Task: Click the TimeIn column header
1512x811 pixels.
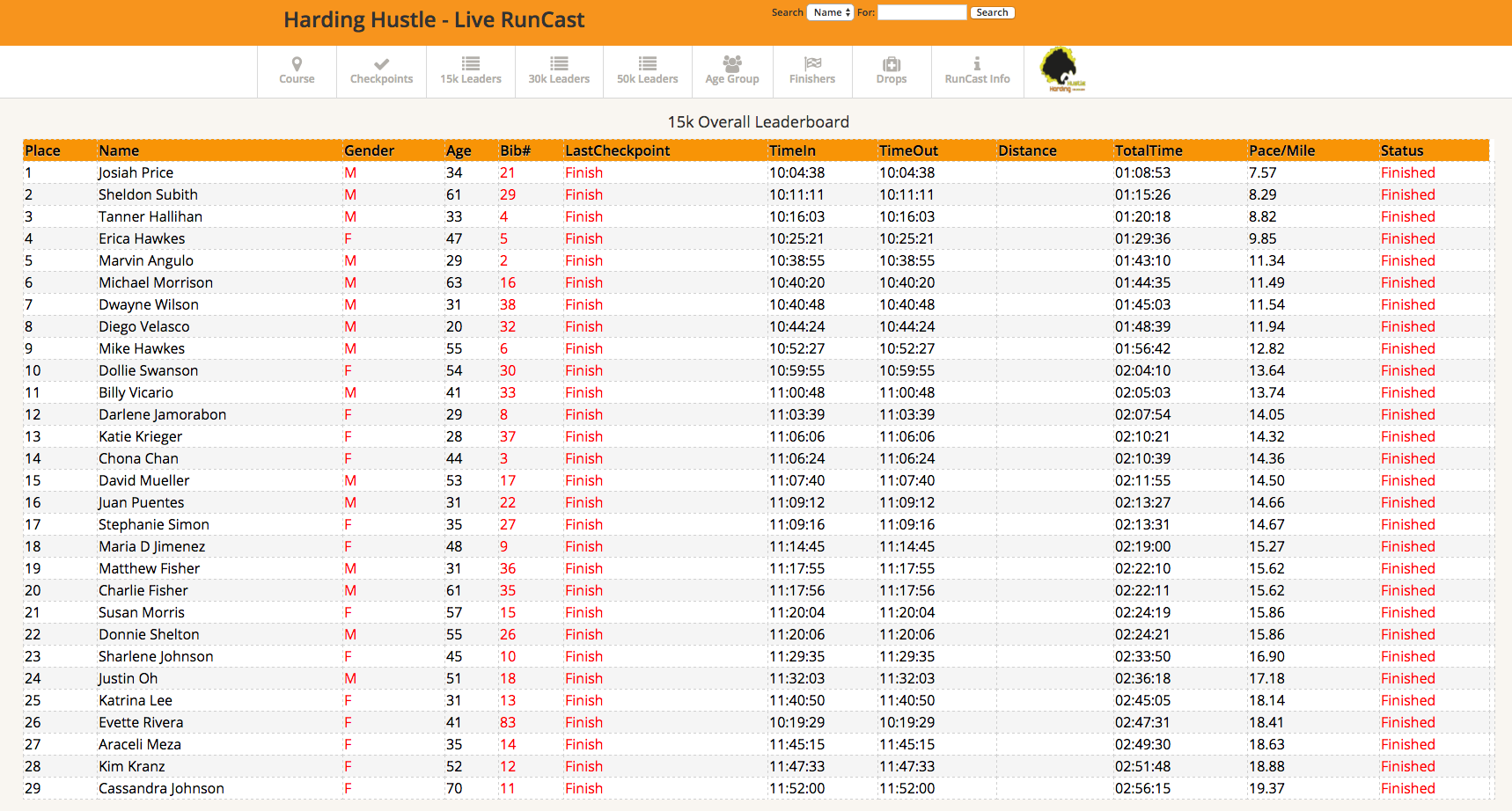Action: pos(792,150)
